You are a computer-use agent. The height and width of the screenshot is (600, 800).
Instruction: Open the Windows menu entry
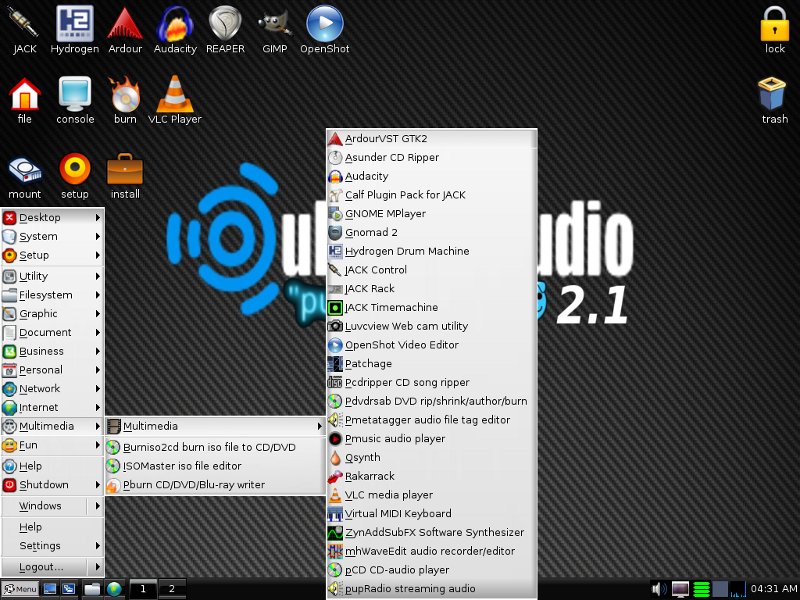click(53, 506)
